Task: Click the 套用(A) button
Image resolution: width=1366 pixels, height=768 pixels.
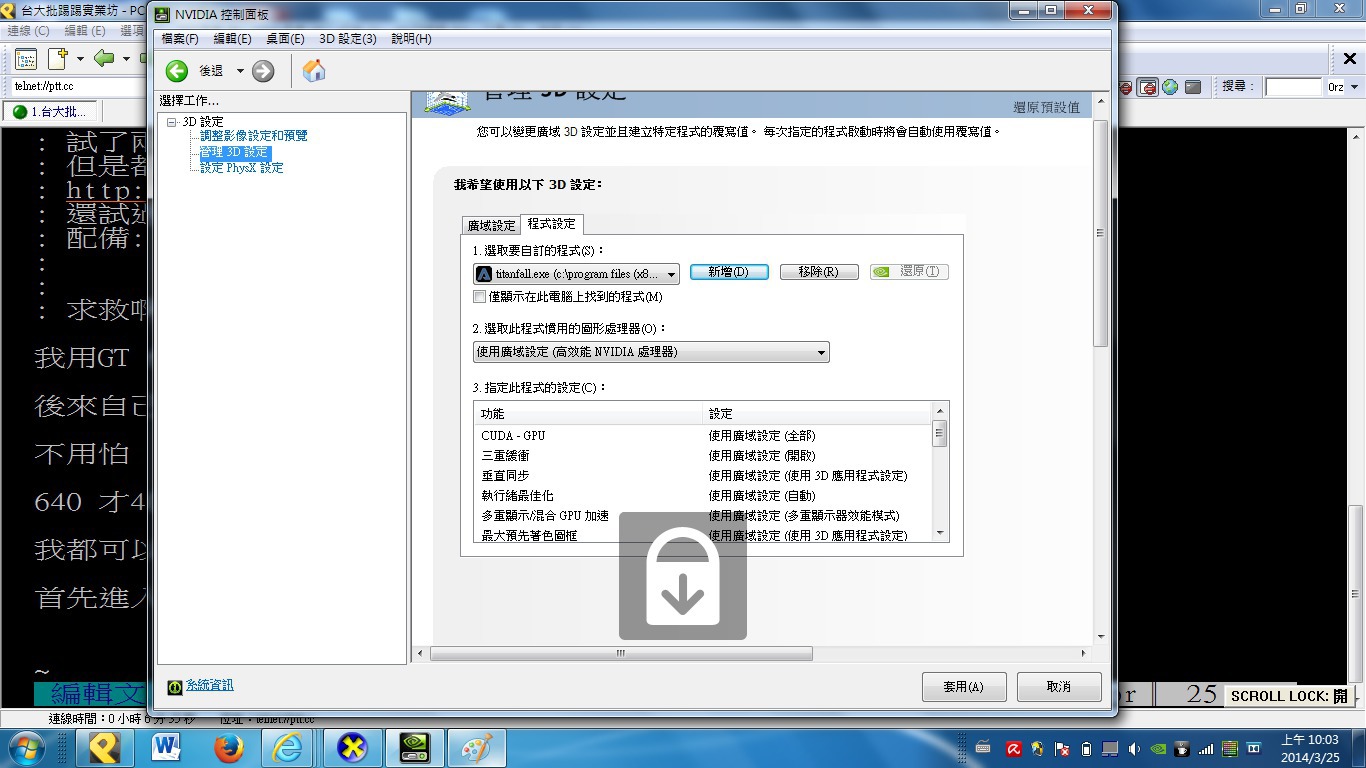Action: (964, 687)
